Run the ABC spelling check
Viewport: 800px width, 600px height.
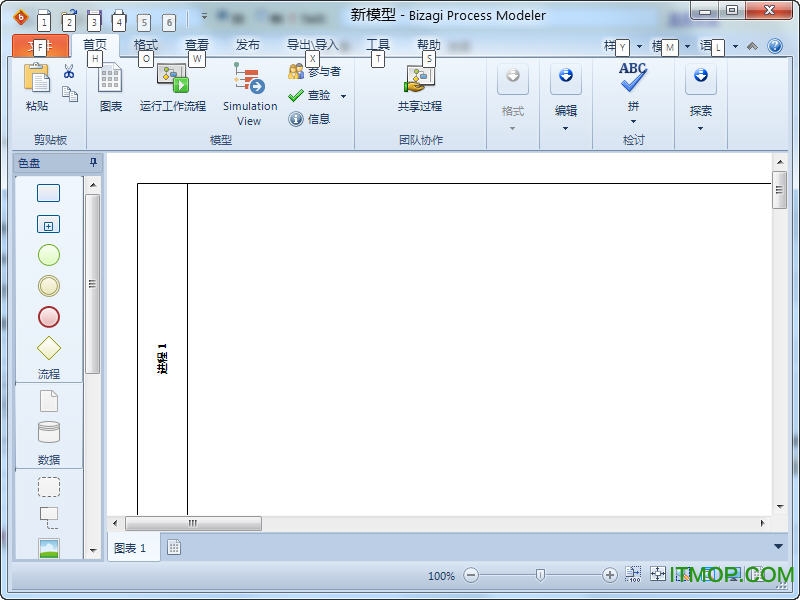[x=633, y=78]
